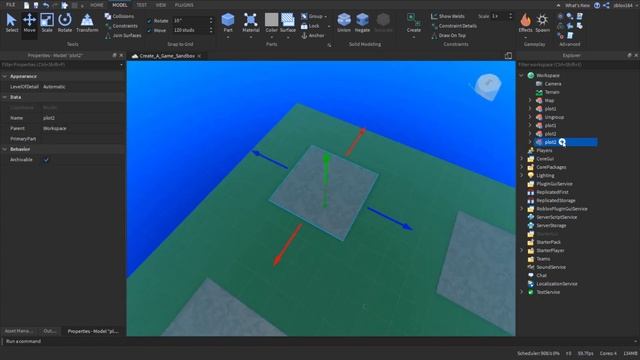This screenshot has width=640, height=360.
Task: Click the Filter workspace search field
Action: tap(578, 64)
